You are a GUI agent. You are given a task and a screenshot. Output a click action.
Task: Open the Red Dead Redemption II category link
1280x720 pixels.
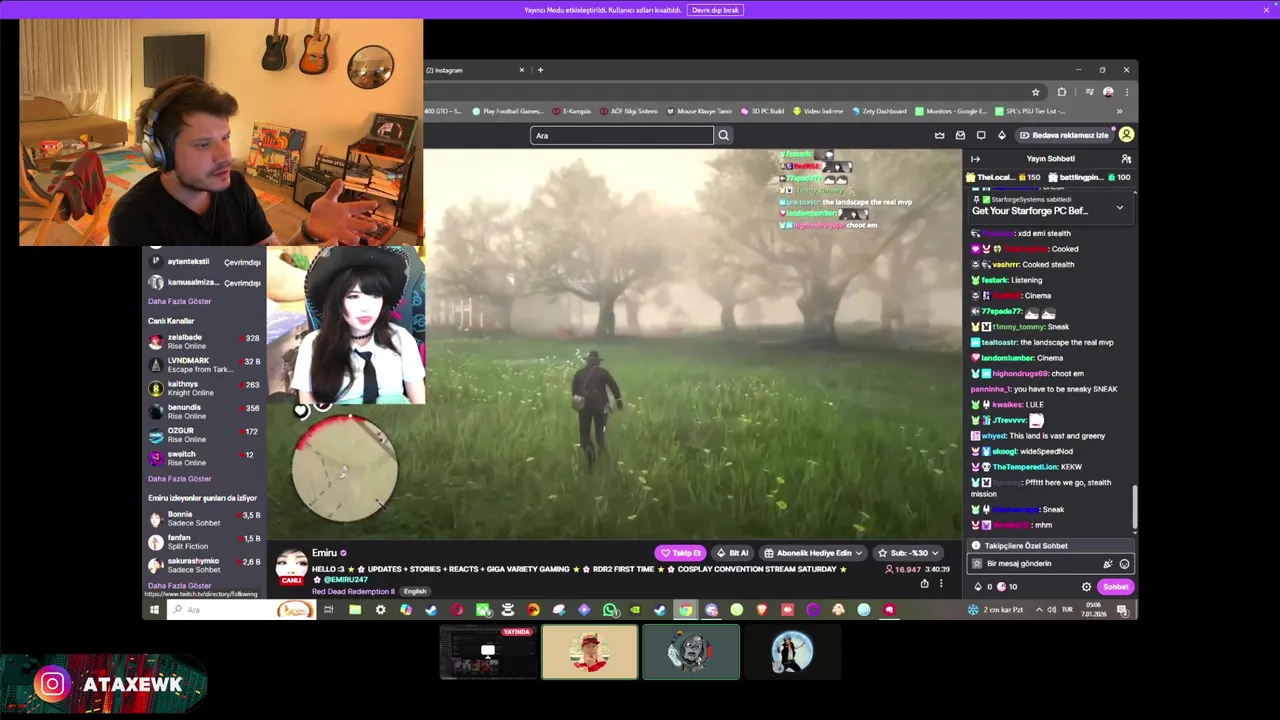353,592
